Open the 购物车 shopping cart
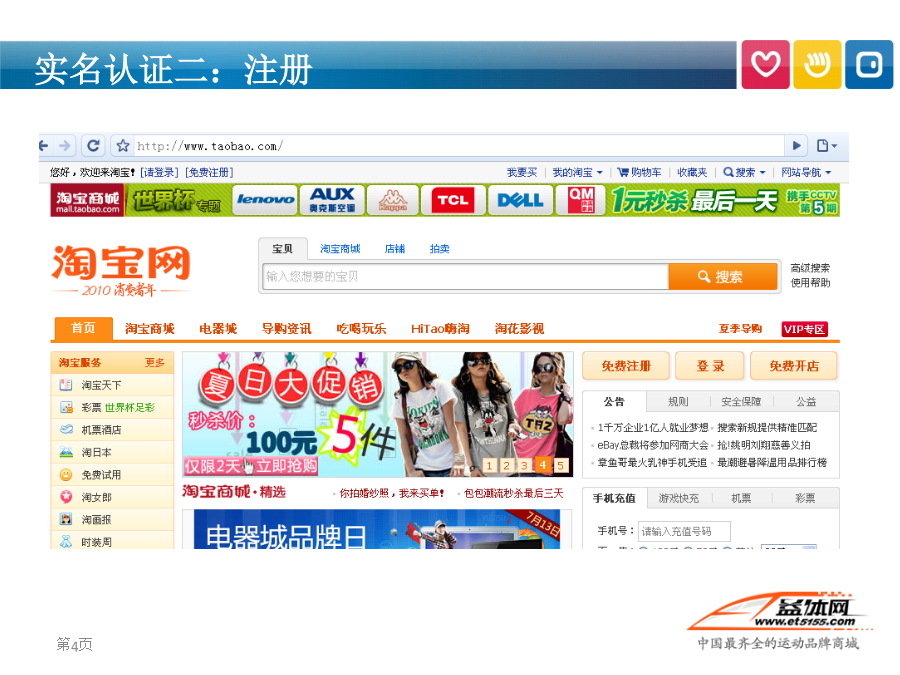 [x=639, y=172]
